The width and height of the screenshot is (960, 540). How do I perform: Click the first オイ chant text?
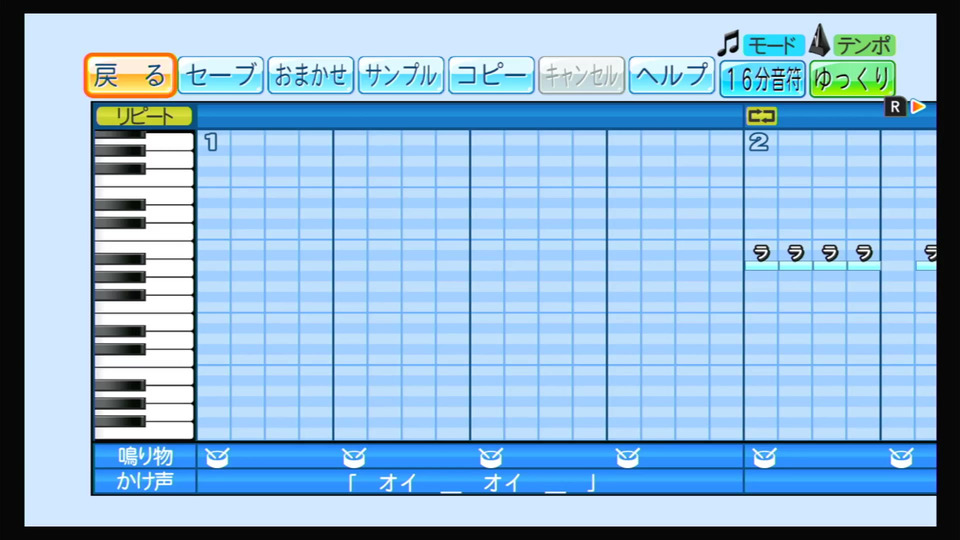[x=398, y=482]
